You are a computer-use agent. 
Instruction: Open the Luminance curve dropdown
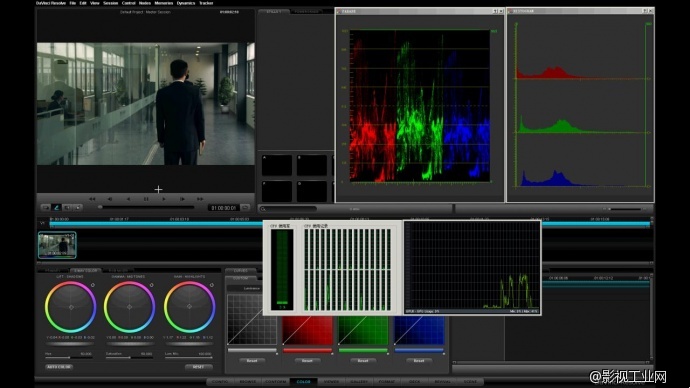(x=245, y=288)
